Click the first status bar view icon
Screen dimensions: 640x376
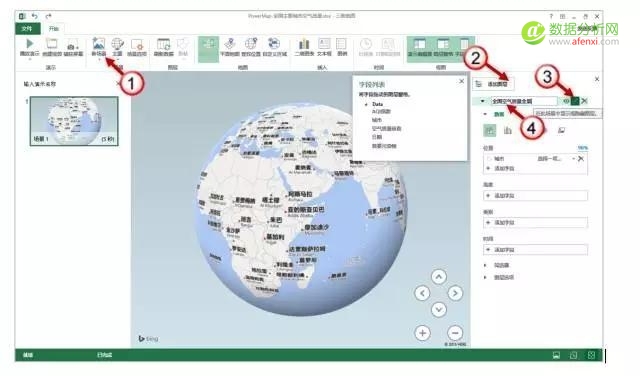[556, 355]
